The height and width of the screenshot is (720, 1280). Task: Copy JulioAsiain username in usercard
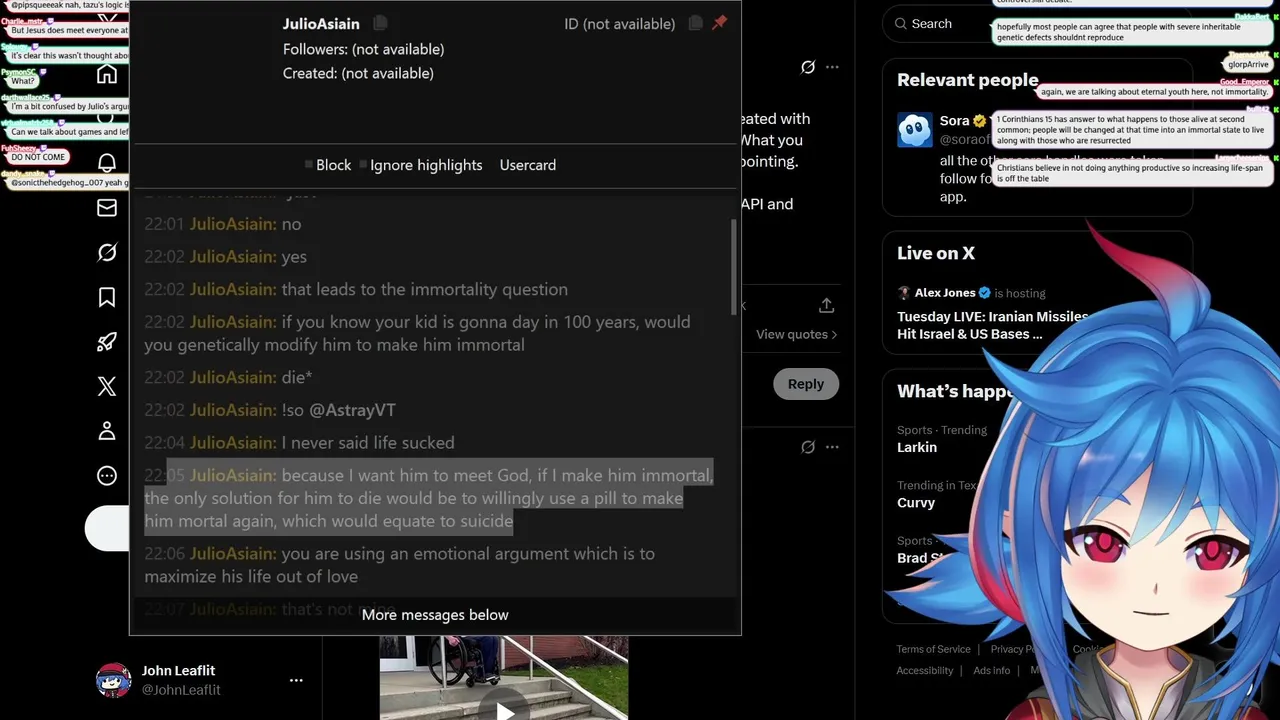(380, 23)
